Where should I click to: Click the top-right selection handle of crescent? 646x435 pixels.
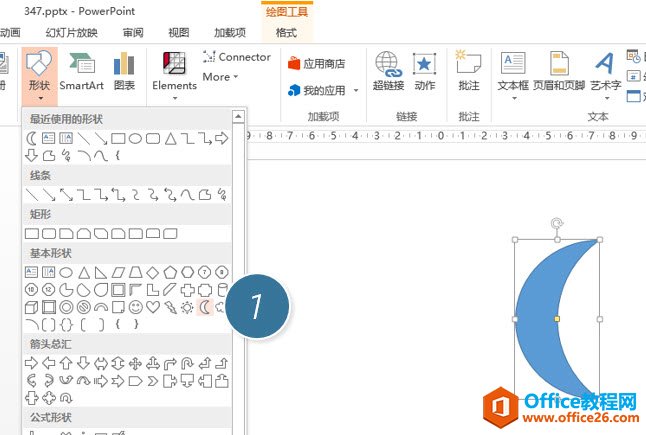(600, 239)
